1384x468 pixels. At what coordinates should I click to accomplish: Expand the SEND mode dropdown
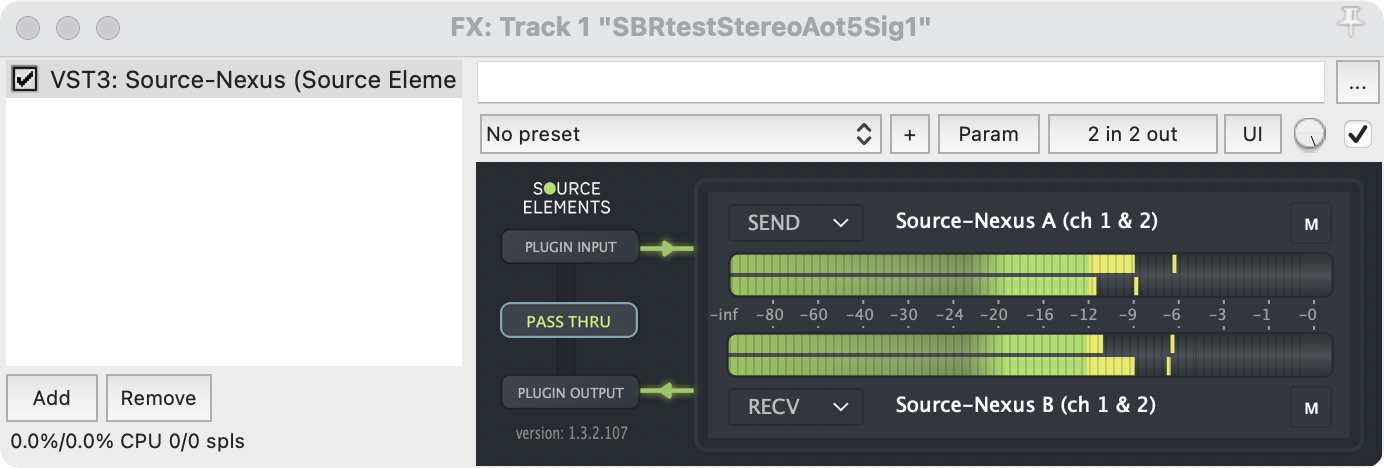pos(795,223)
